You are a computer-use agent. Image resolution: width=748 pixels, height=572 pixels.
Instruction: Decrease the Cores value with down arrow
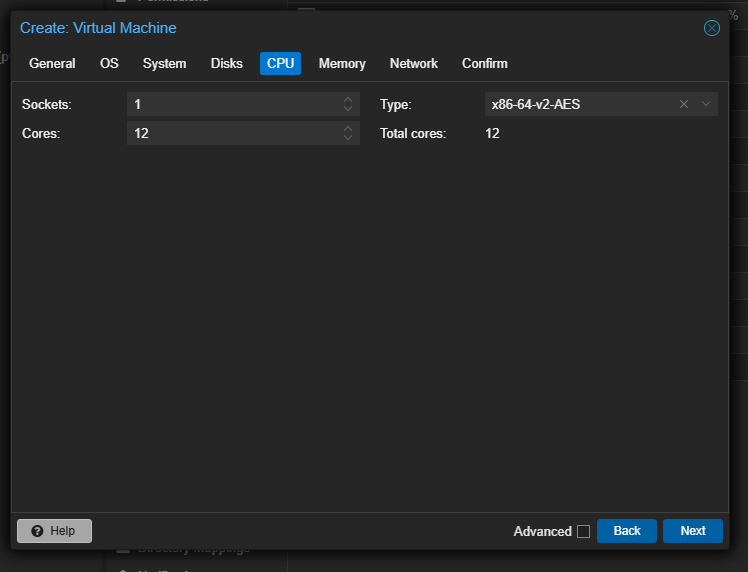[x=348, y=138]
